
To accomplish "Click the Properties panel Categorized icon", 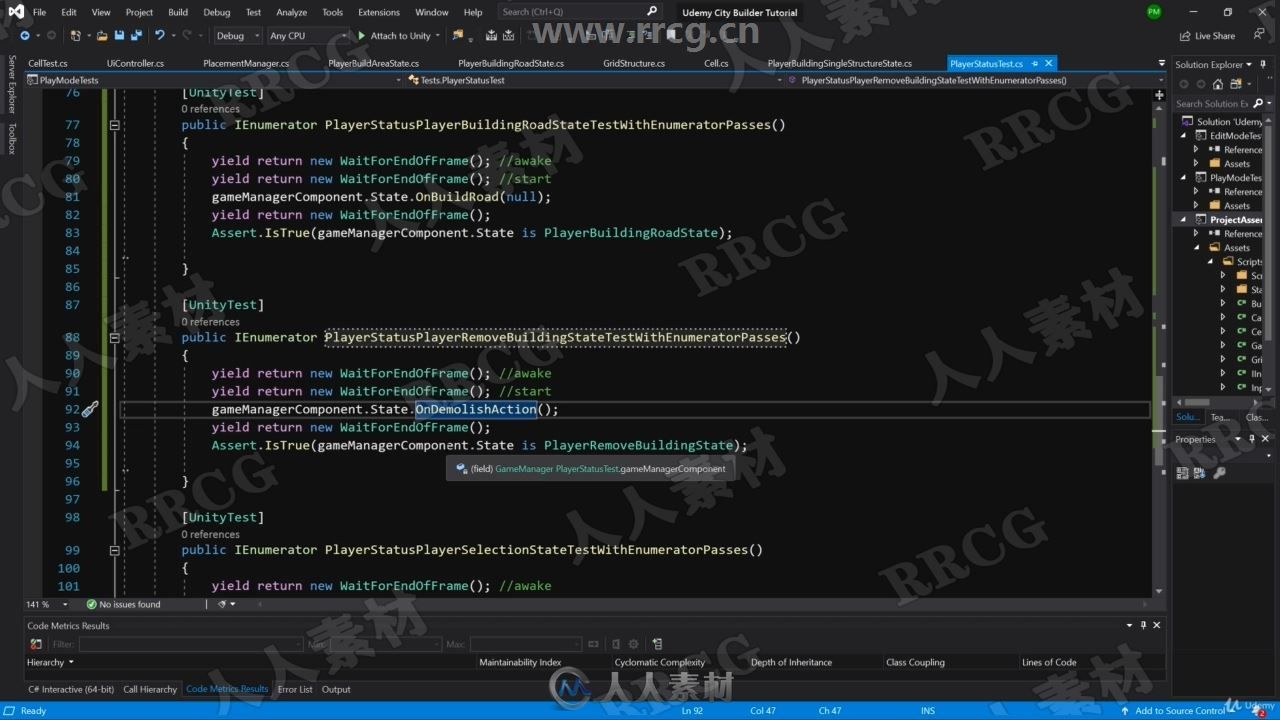I will point(1181,473).
